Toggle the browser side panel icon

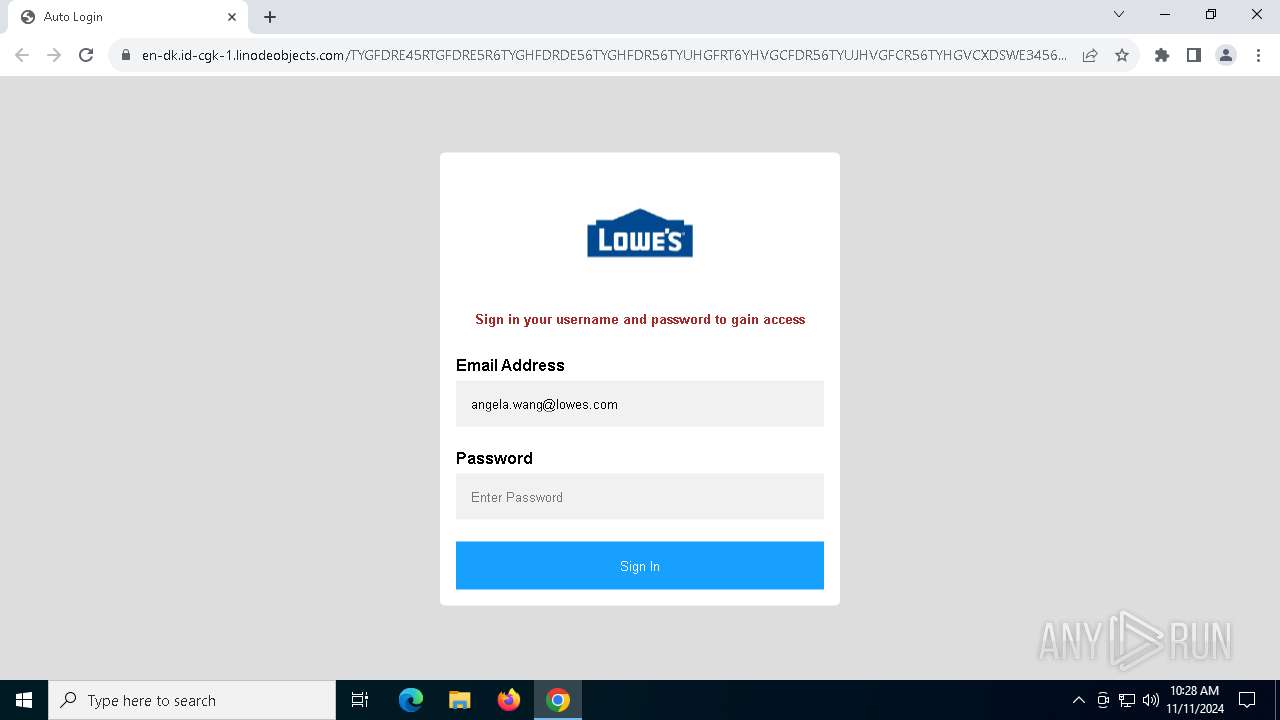(x=1194, y=55)
